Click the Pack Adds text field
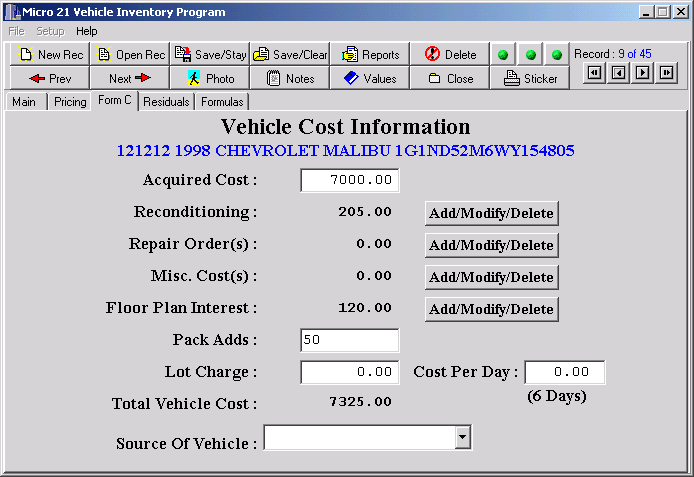The height and width of the screenshot is (477, 694). (x=350, y=340)
